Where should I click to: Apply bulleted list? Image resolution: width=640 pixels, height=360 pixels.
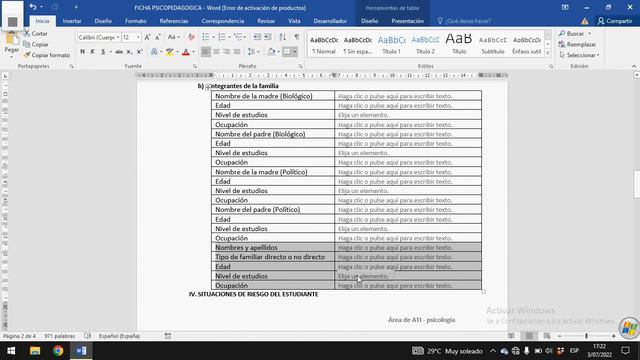(x=206, y=37)
